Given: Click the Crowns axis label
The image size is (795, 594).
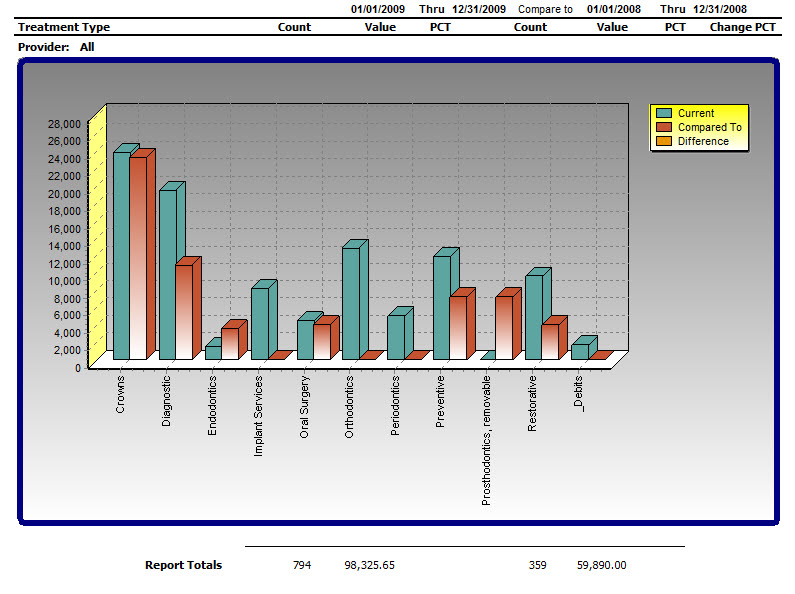Looking at the screenshot, I should point(120,394).
